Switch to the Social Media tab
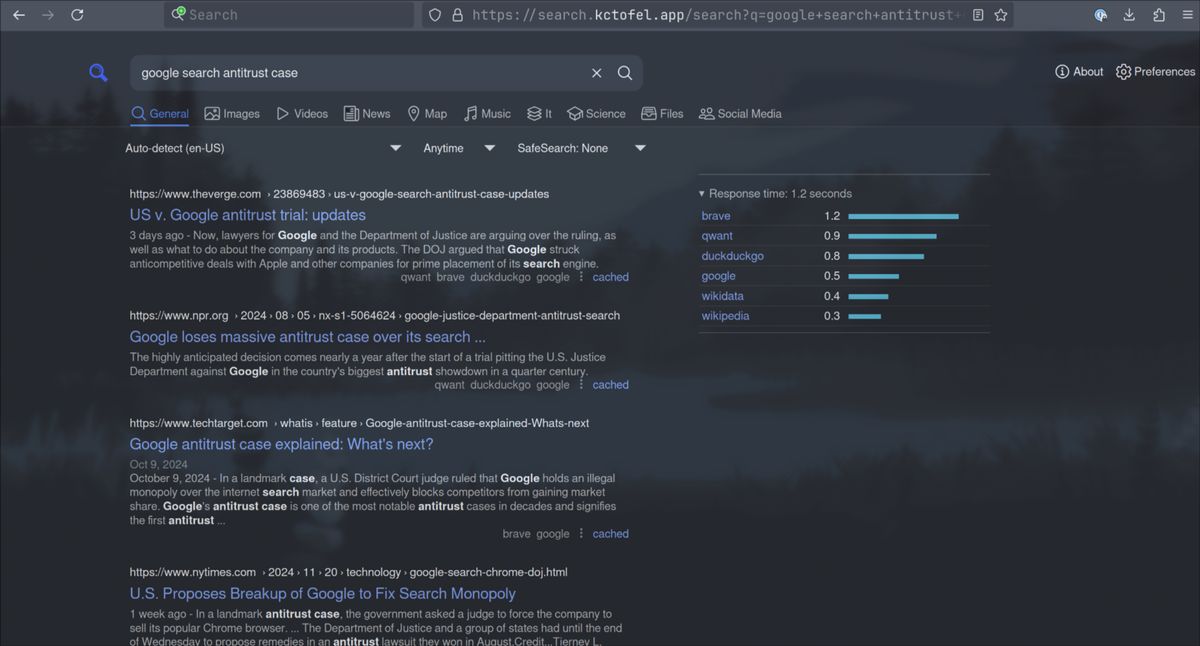 (740, 114)
